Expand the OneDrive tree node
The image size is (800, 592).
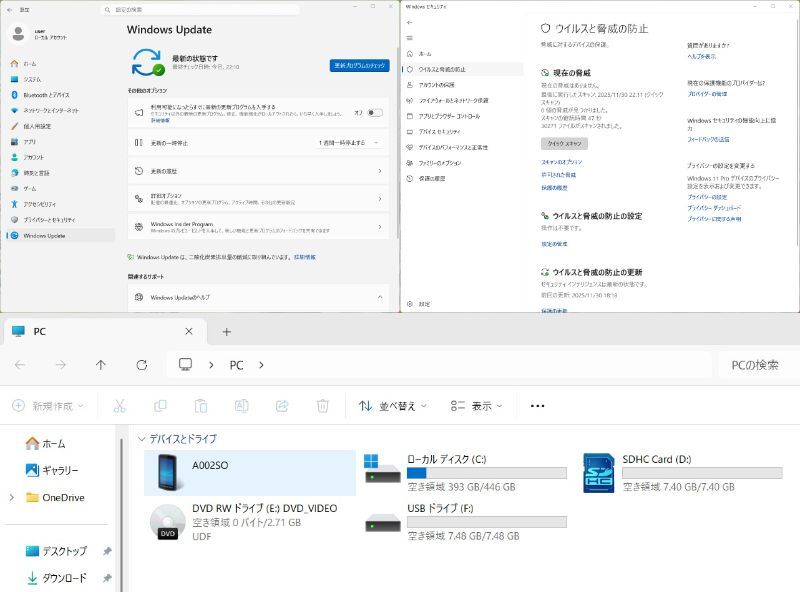12,497
